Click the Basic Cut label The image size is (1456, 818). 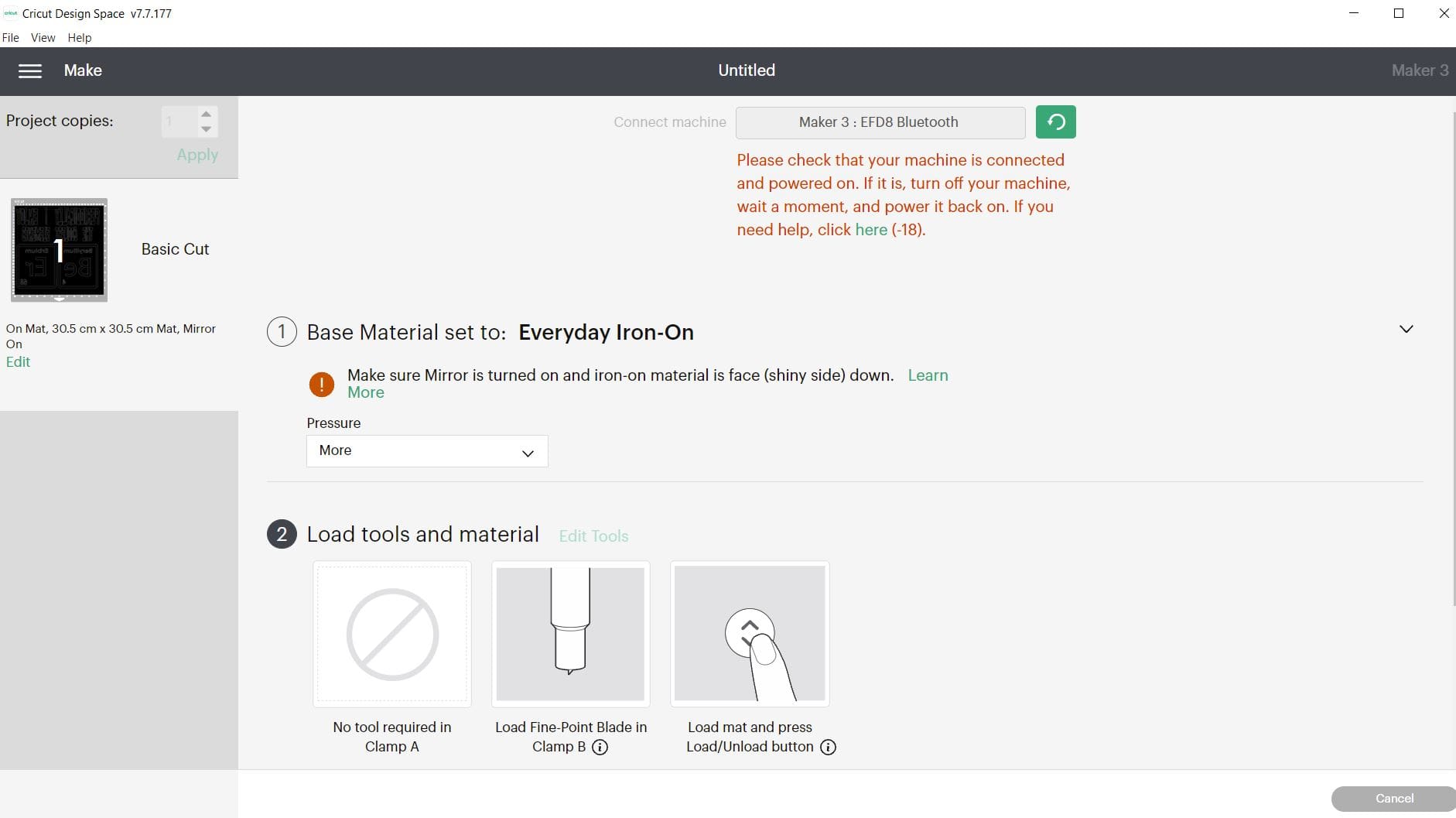(x=175, y=249)
